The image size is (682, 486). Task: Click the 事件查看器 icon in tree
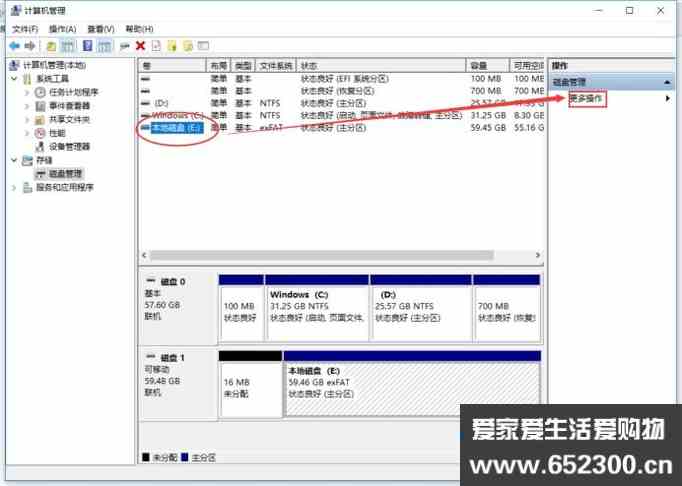(40, 106)
